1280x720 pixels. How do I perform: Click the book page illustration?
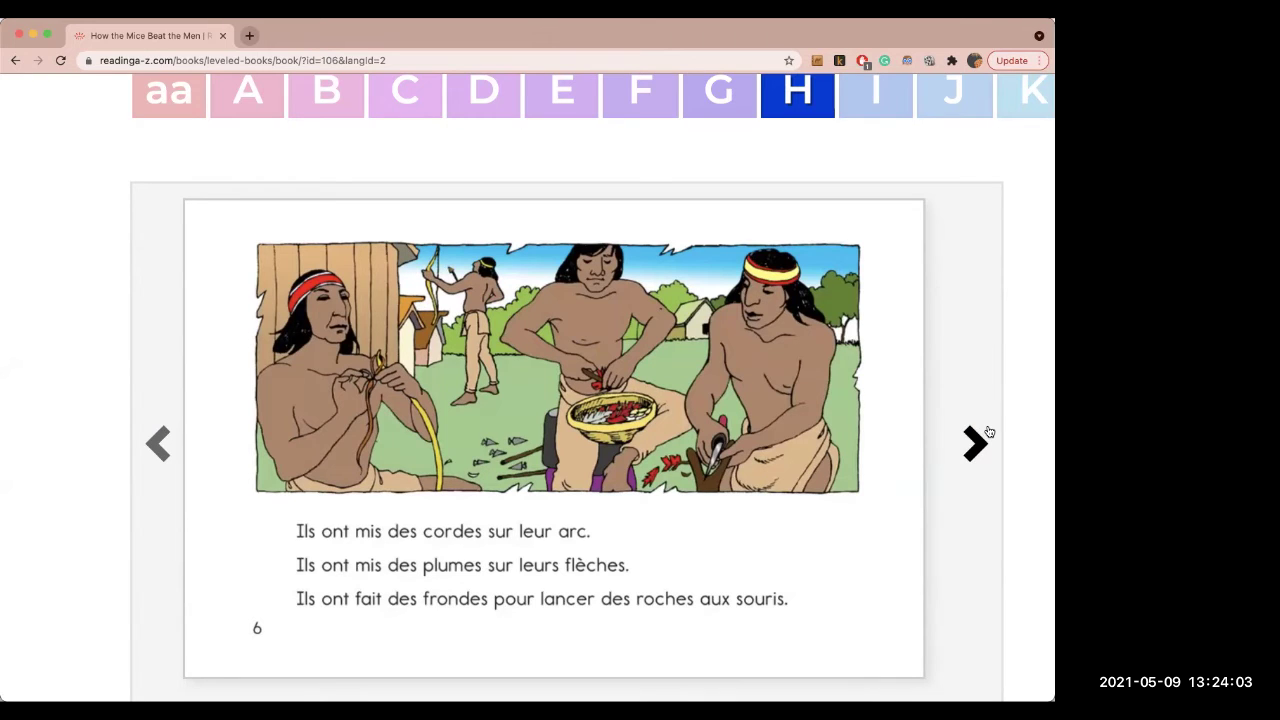557,368
